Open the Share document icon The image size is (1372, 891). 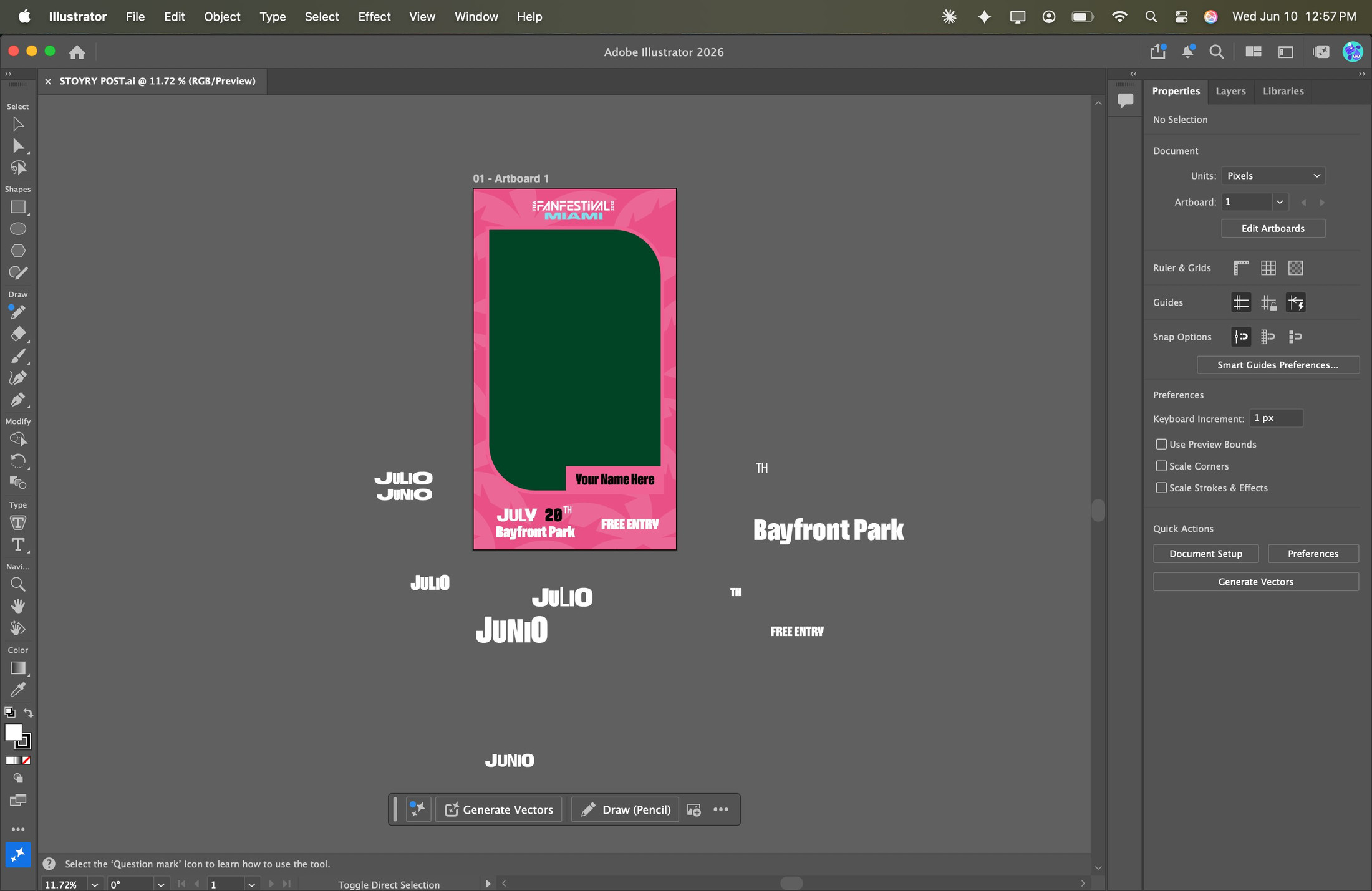point(1158,52)
